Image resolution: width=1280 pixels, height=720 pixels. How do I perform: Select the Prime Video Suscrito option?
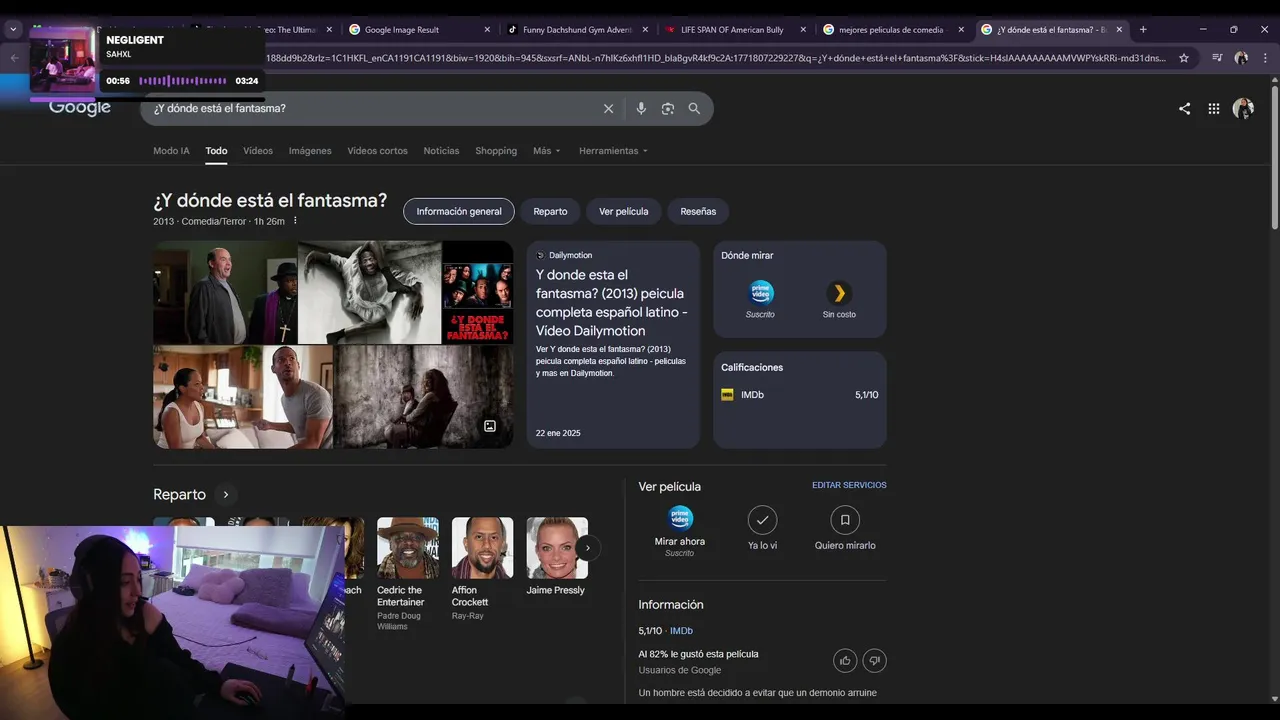coord(761,299)
